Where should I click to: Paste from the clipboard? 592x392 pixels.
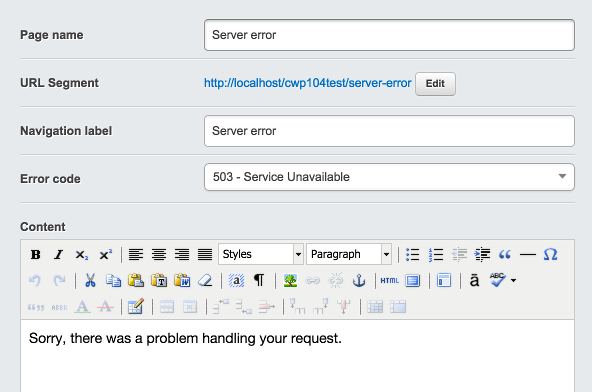click(136, 281)
